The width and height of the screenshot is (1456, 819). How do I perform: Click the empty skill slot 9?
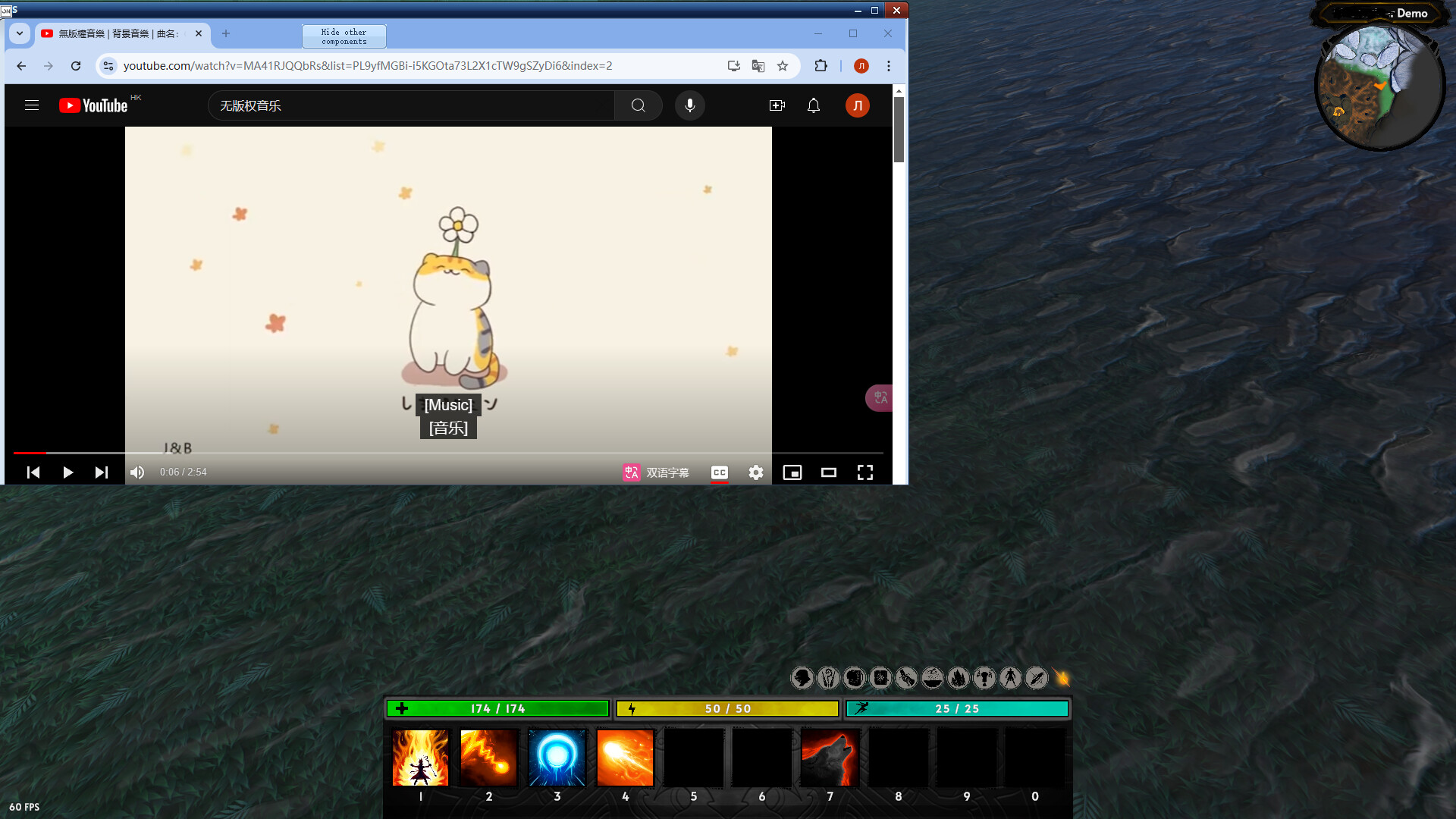[967, 758]
